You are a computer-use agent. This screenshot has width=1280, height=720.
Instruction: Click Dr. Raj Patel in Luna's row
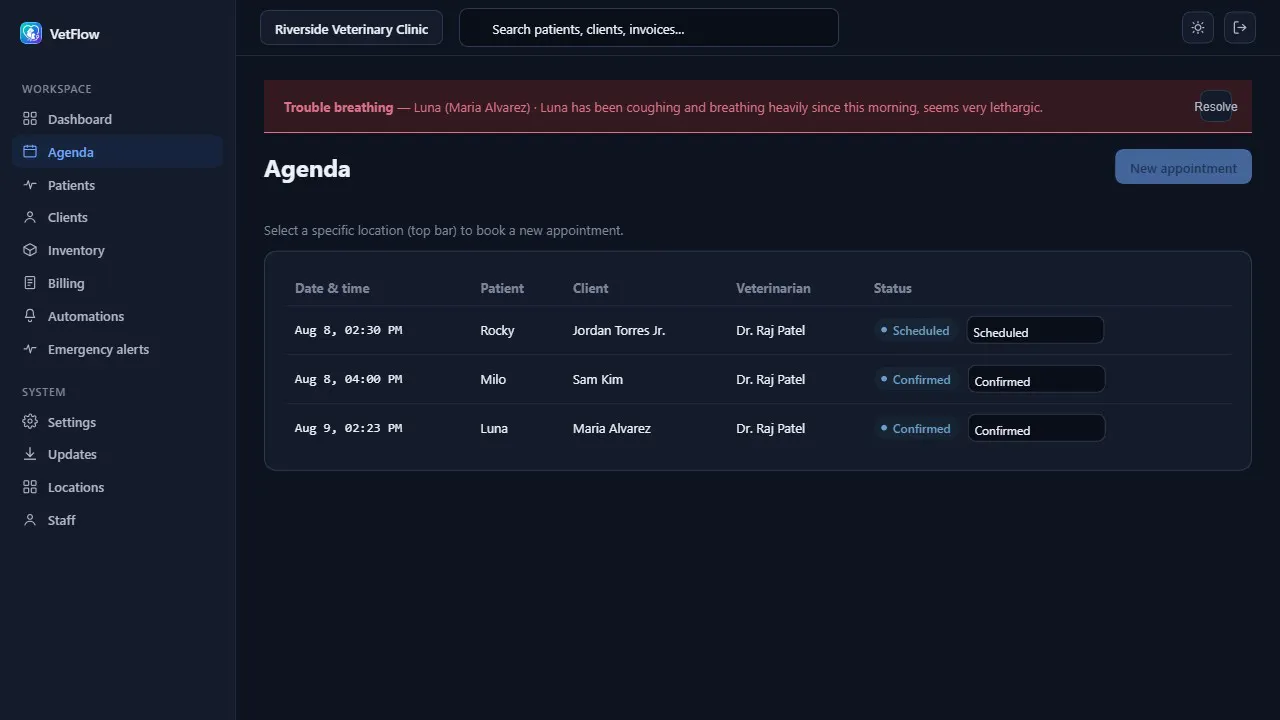point(770,428)
